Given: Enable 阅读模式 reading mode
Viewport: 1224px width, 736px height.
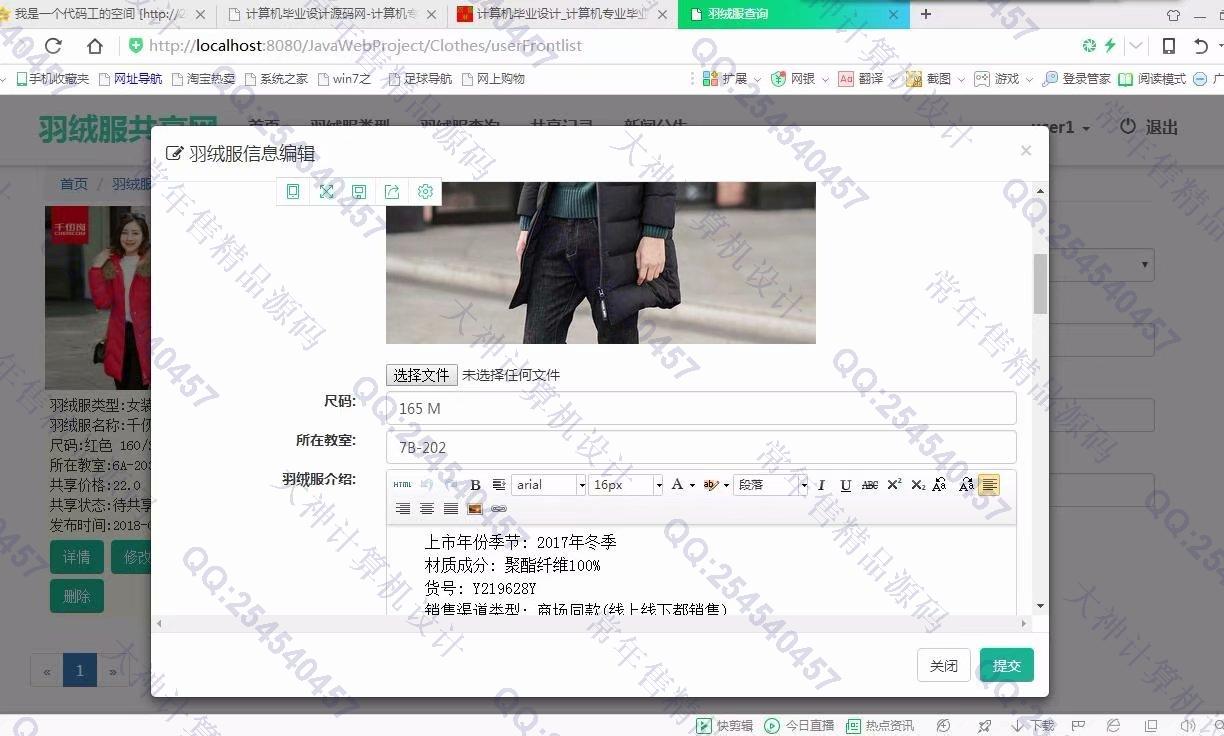Looking at the screenshot, I should (x=1152, y=79).
